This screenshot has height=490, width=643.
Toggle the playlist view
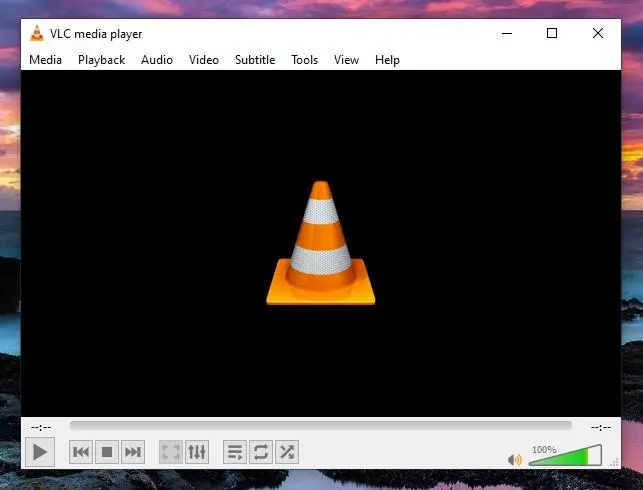[235, 452]
